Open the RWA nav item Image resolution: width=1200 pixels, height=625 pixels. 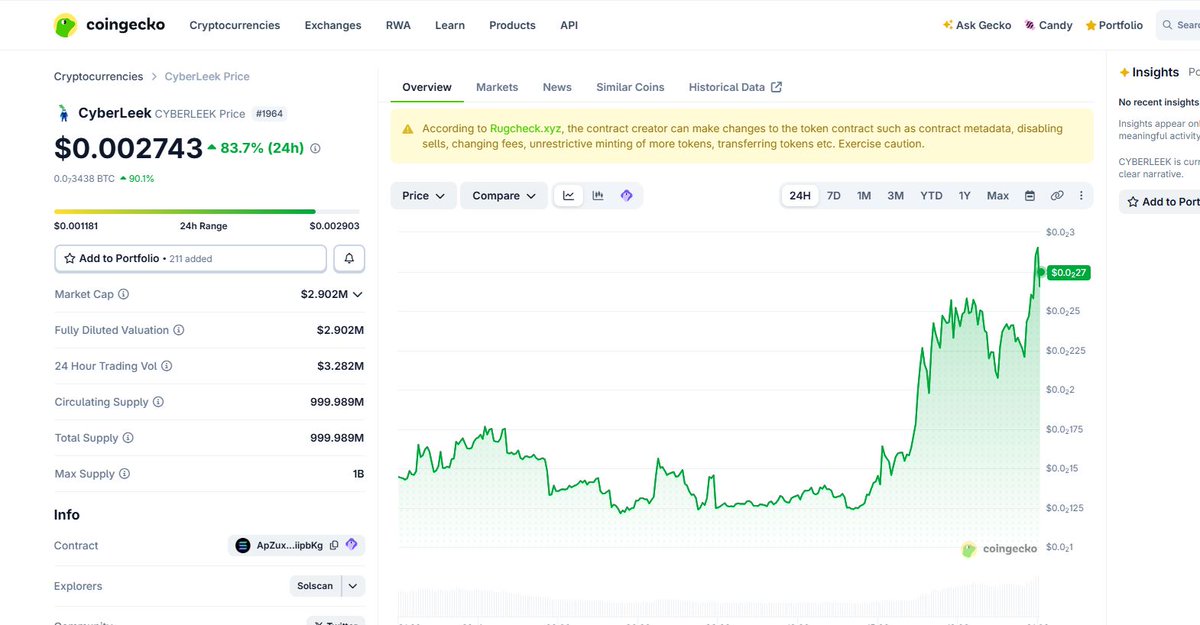pyautogui.click(x=398, y=25)
